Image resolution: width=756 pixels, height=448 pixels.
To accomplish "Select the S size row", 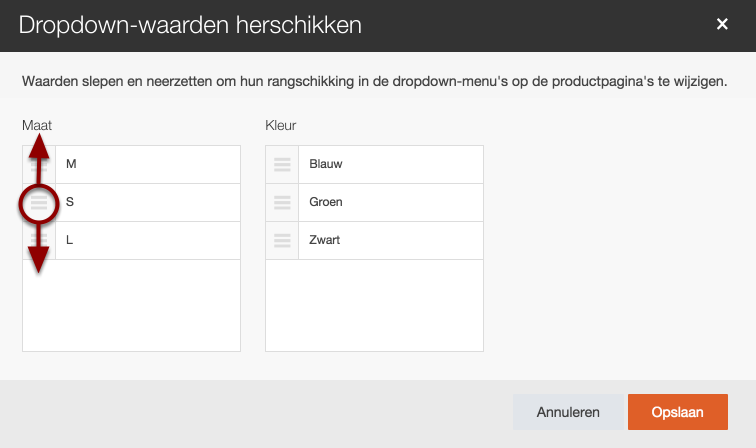I will point(147,202).
